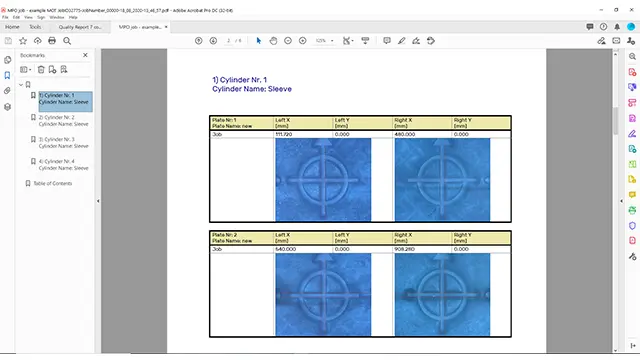Choose the Hand pan tool
Screen dimensions: 640x360
[273, 41]
